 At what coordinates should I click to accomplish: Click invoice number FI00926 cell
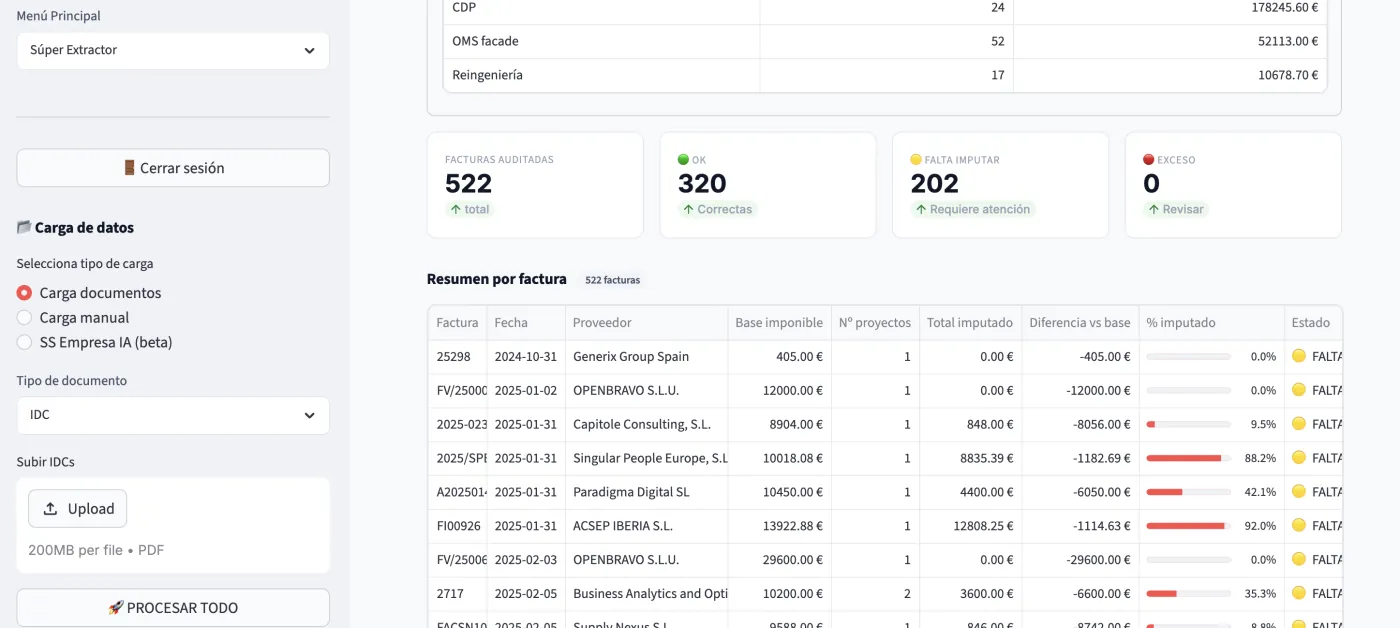457,526
